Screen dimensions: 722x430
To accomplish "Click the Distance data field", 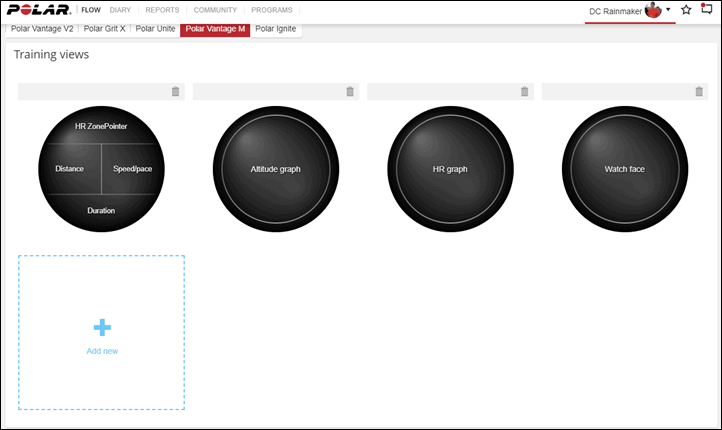I will (70, 169).
